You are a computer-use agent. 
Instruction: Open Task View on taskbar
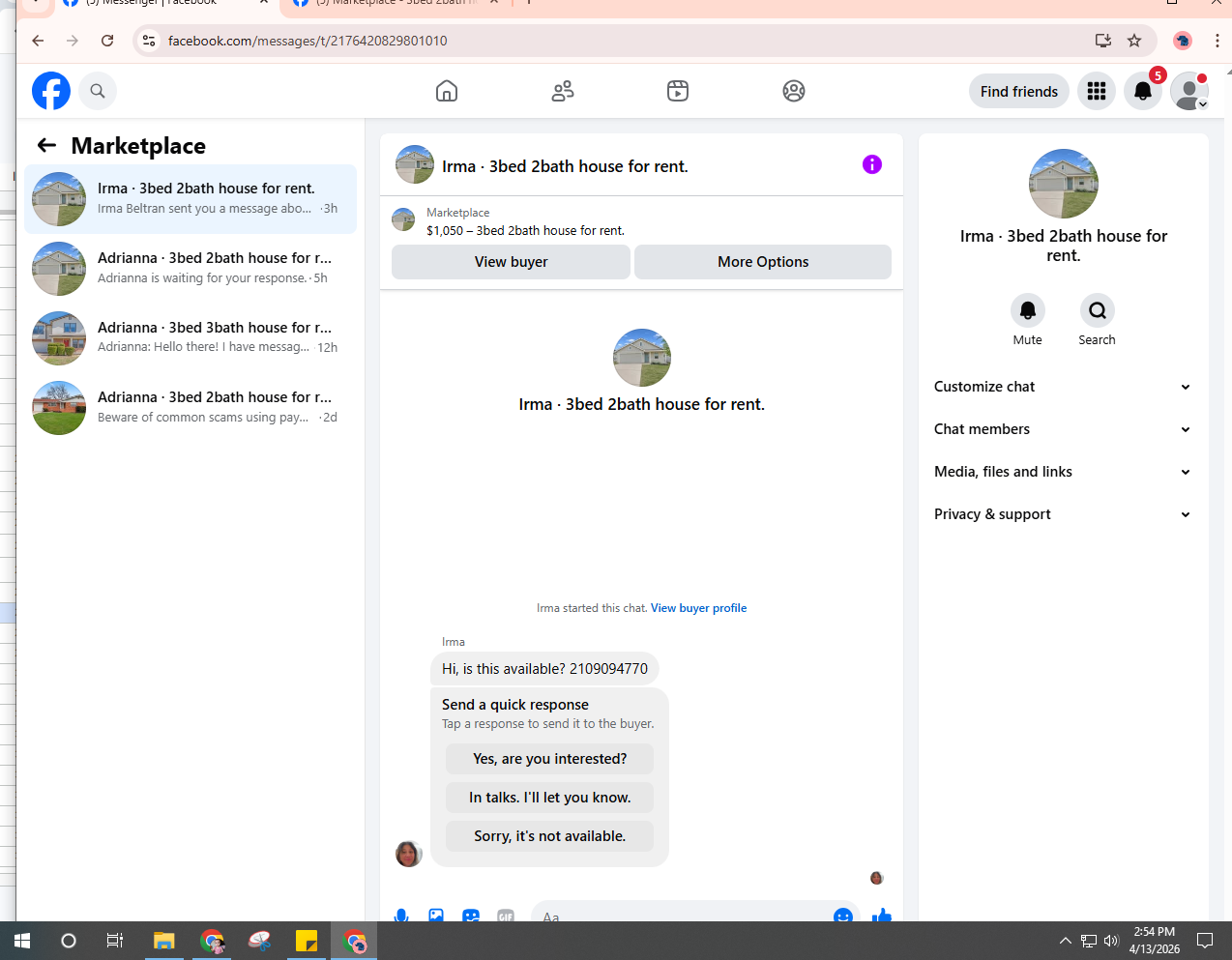click(x=114, y=941)
